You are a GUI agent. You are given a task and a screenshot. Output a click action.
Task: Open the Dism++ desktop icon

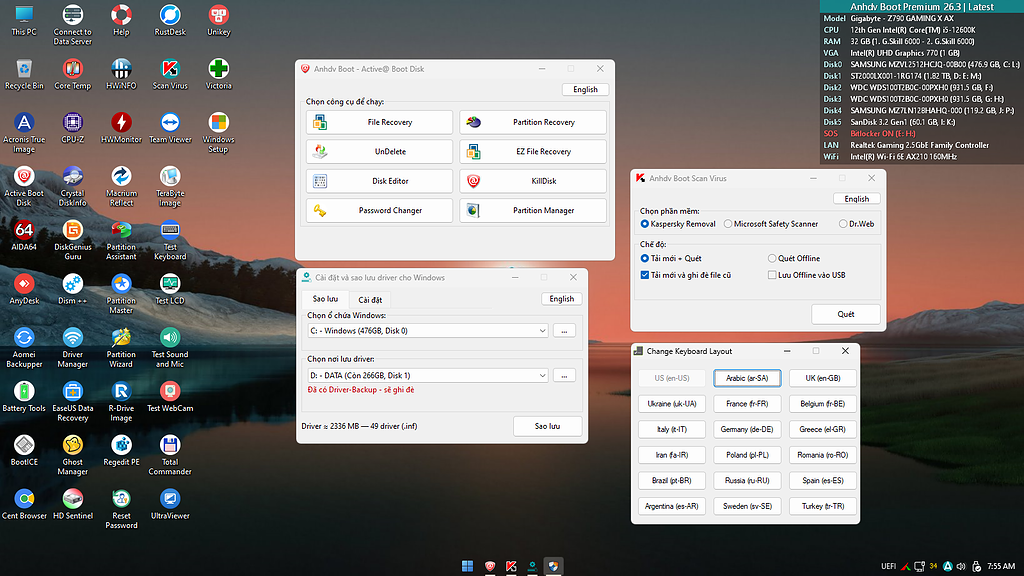(72, 289)
